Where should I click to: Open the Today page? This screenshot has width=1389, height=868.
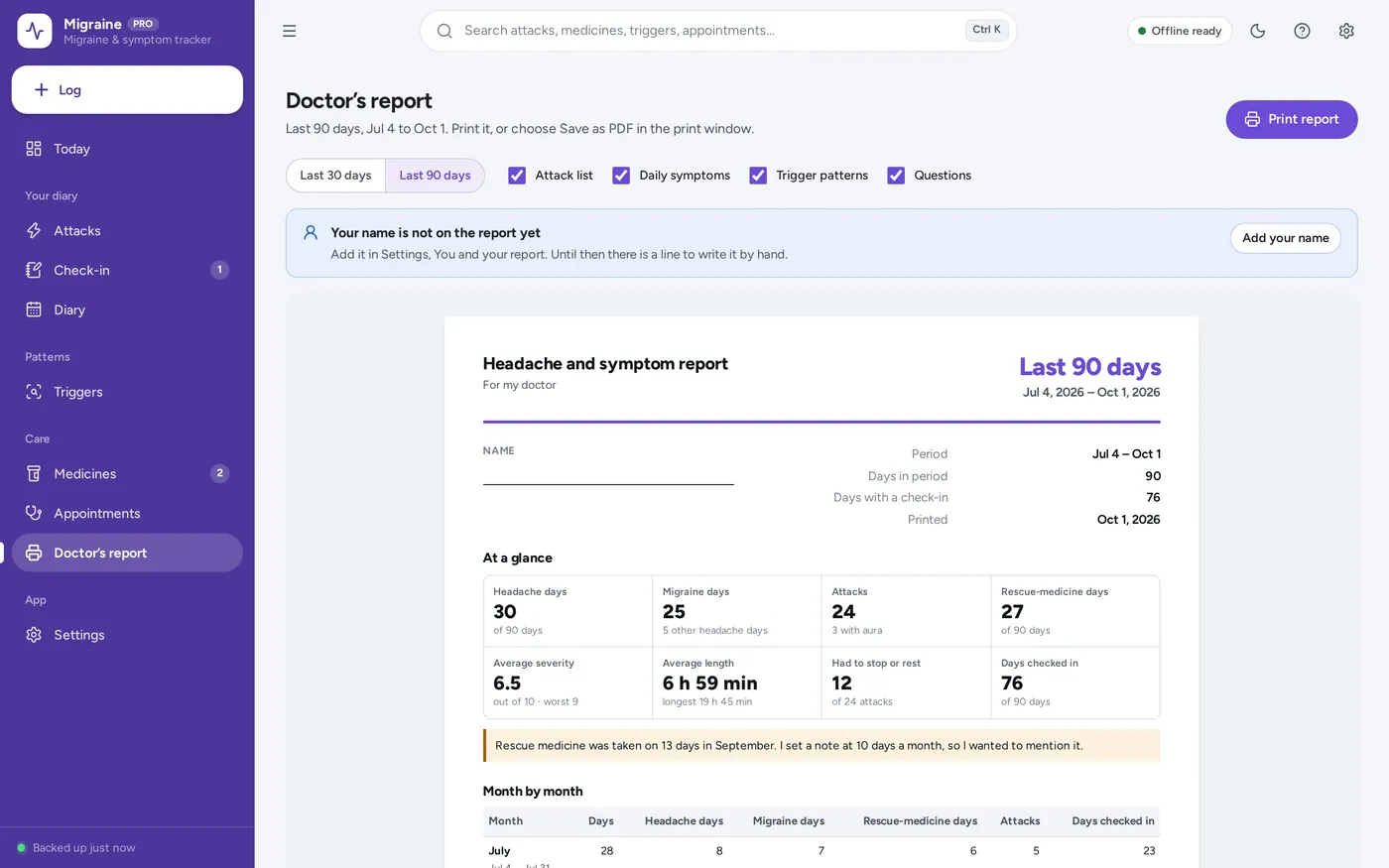(127, 149)
